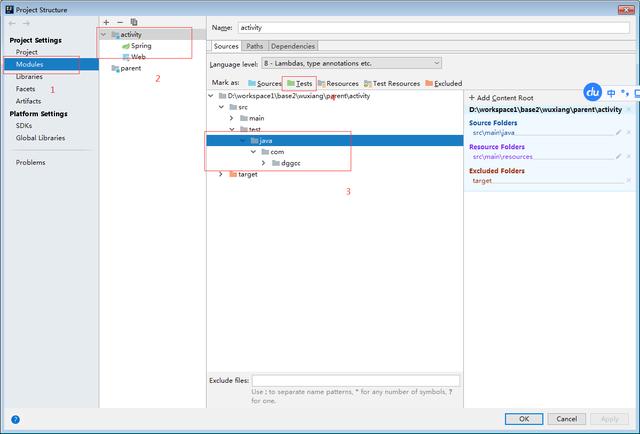
Task: Click the src\main\java path text
Action: point(493,133)
